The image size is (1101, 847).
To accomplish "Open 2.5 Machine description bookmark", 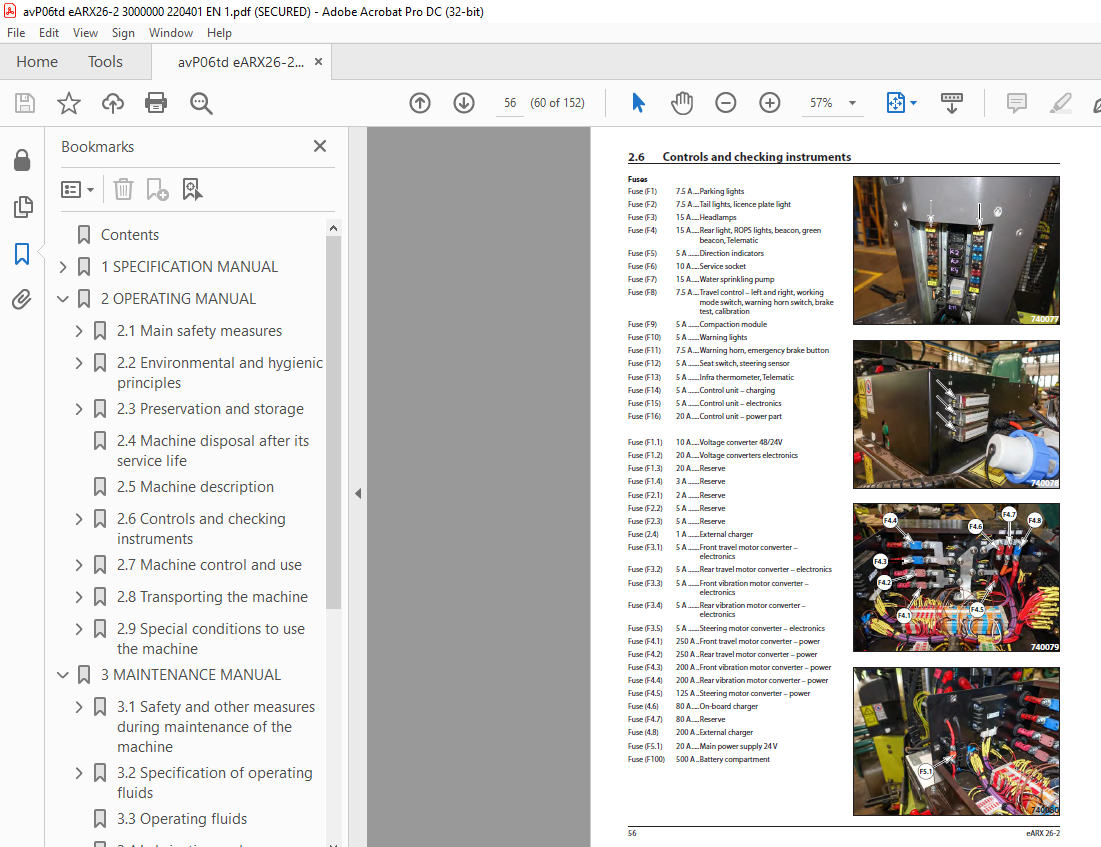I will click(x=195, y=487).
